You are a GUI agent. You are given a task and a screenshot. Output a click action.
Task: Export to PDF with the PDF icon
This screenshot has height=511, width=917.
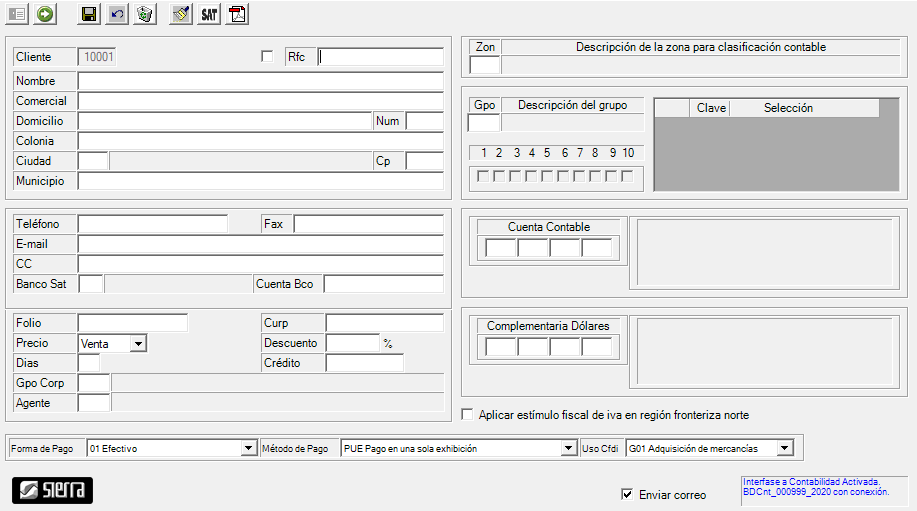point(237,14)
